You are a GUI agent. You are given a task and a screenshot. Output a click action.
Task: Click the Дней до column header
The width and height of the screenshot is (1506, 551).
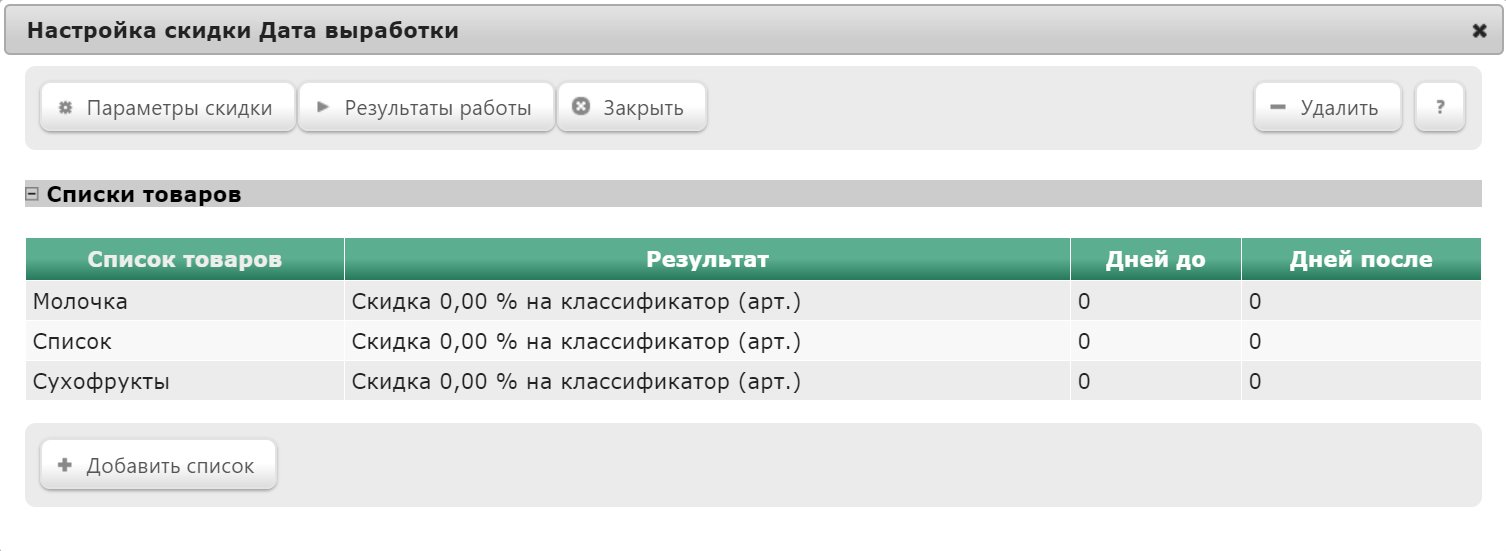1156,259
